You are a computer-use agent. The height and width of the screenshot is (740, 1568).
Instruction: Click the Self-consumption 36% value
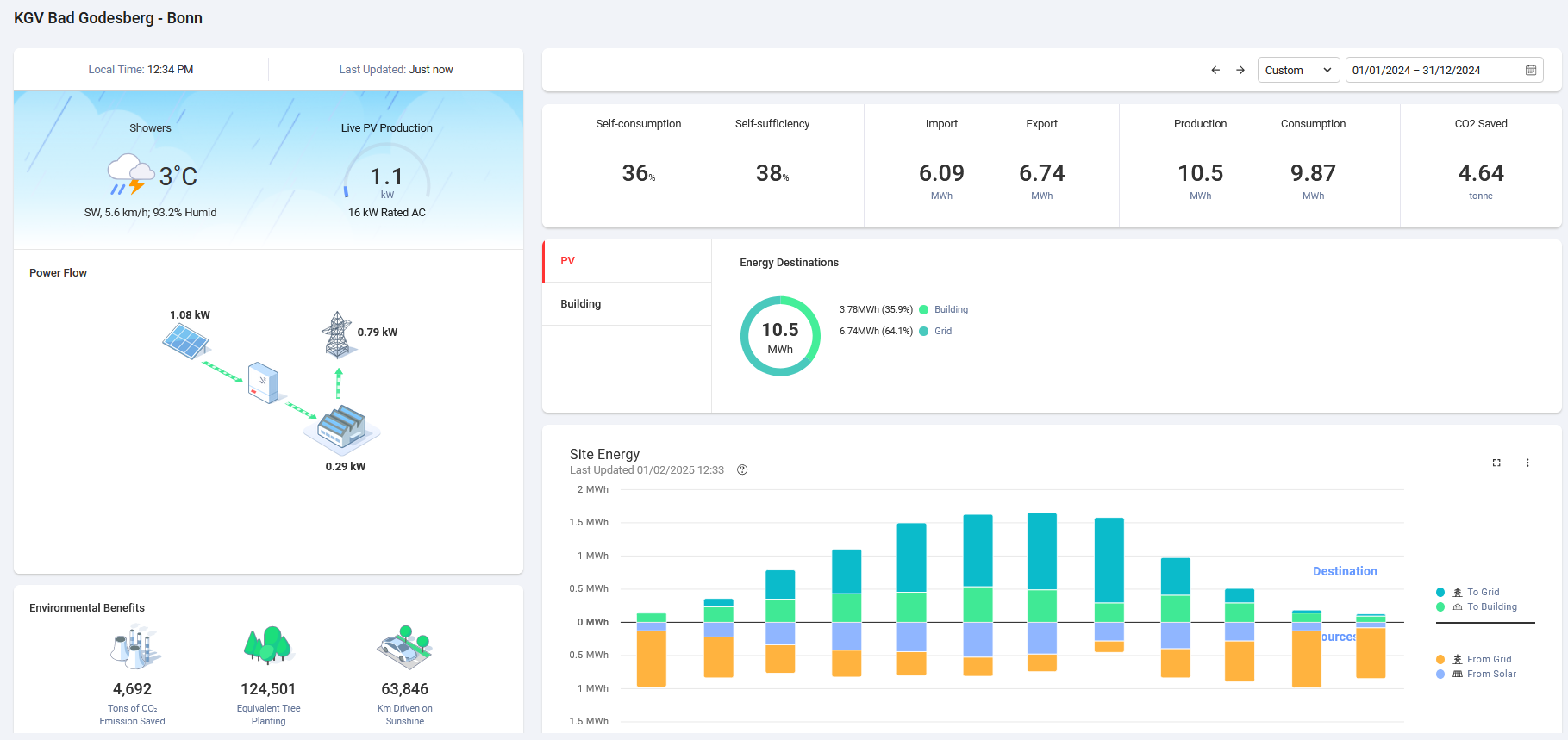(639, 174)
